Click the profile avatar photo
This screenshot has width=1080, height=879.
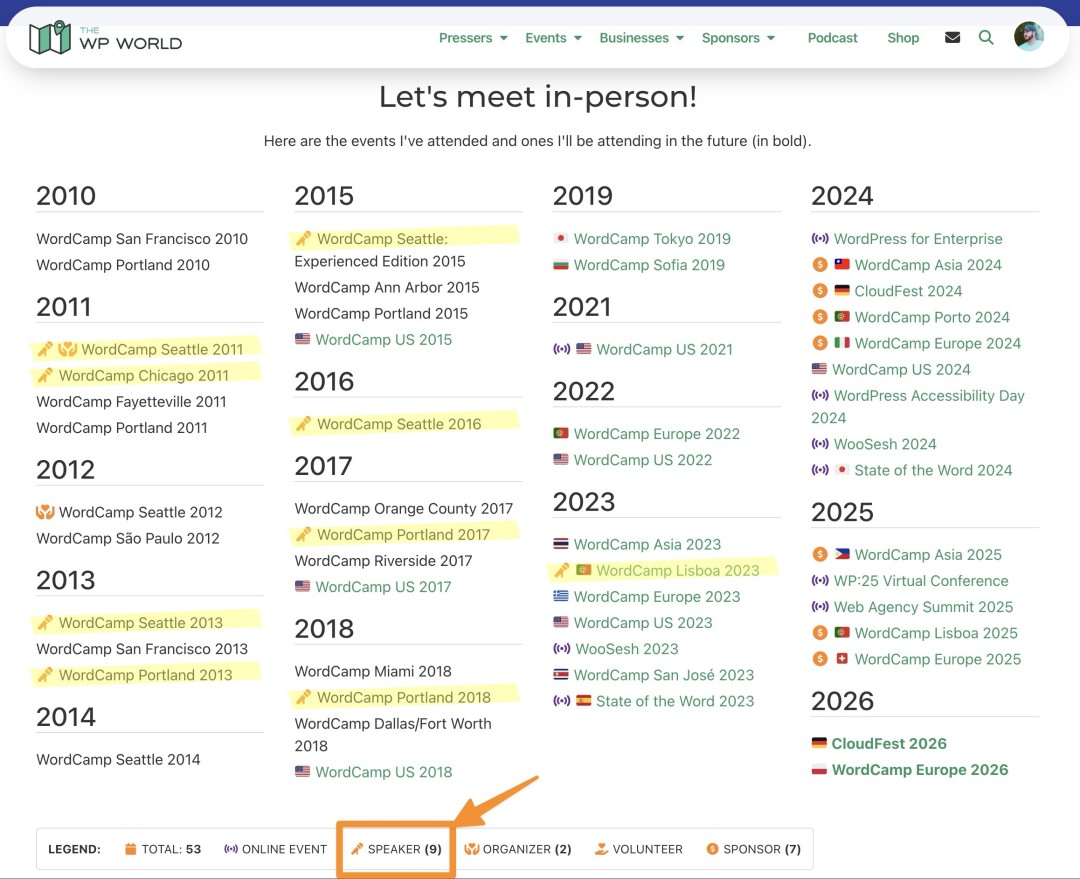1029,35
